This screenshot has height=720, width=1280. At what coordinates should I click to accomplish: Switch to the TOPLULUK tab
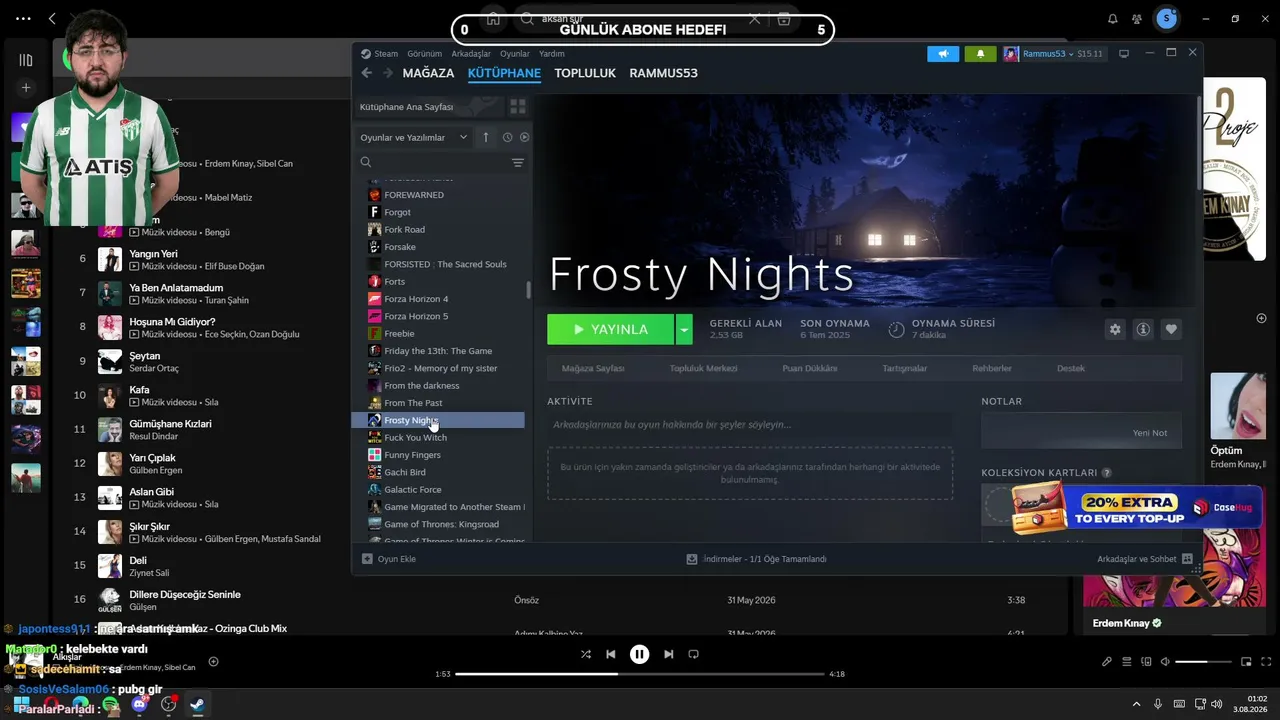[585, 73]
